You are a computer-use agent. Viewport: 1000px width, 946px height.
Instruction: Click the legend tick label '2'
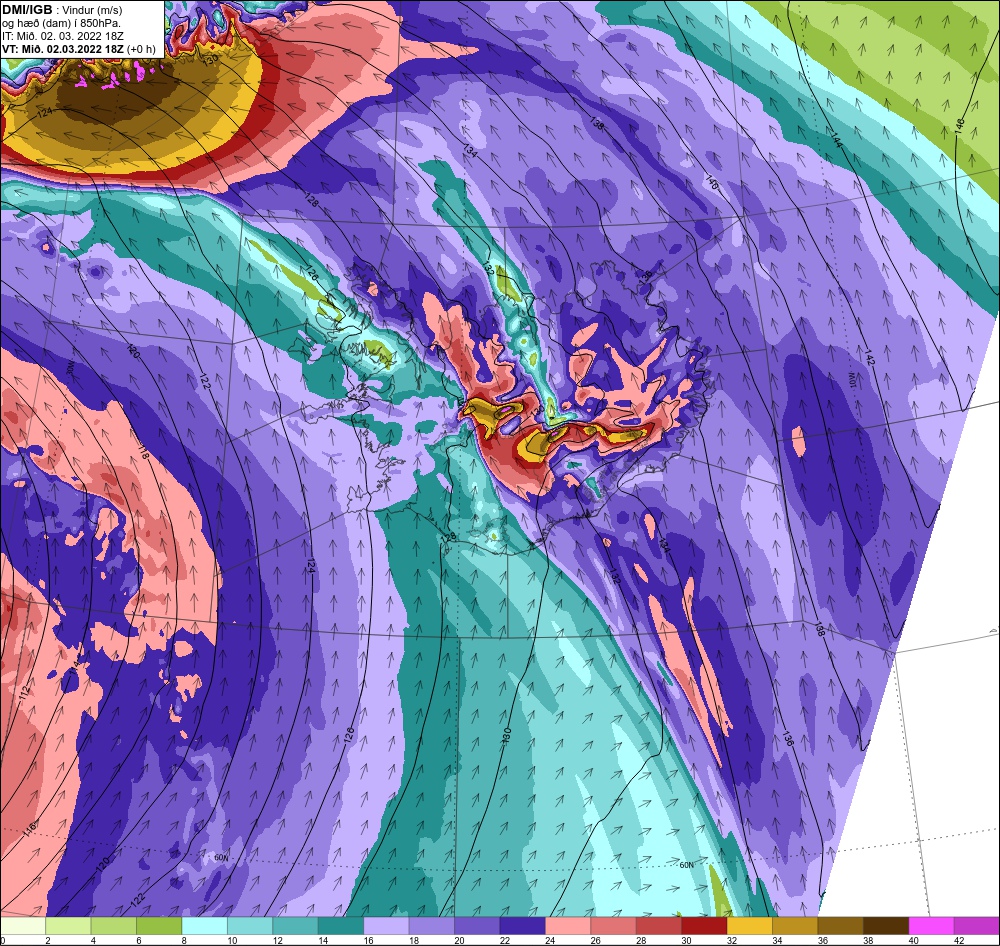tap(48, 940)
